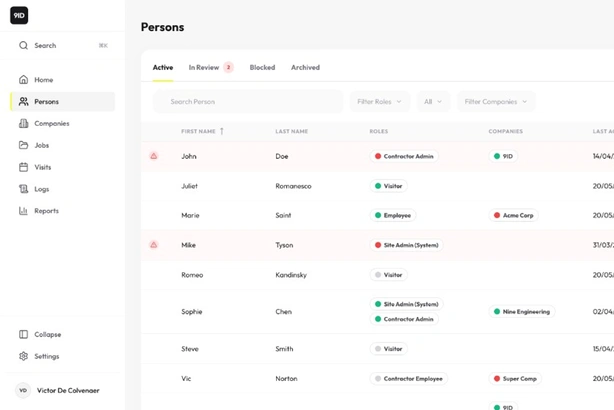Click the Contractor Employee role badge
The height and width of the screenshot is (410, 614).
coord(409,379)
